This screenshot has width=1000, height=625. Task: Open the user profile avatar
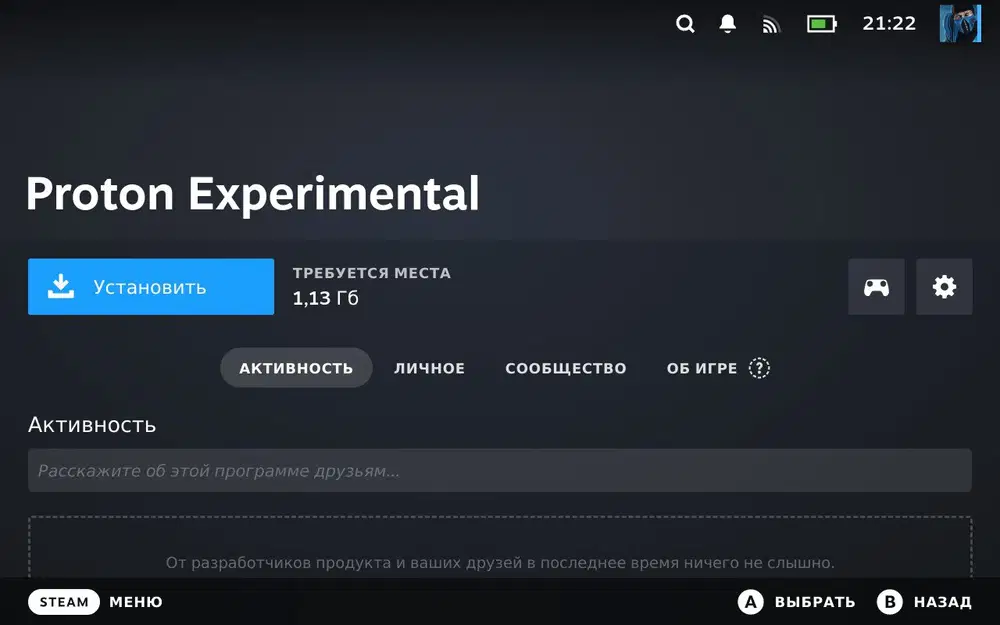pyautogui.click(x=960, y=23)
